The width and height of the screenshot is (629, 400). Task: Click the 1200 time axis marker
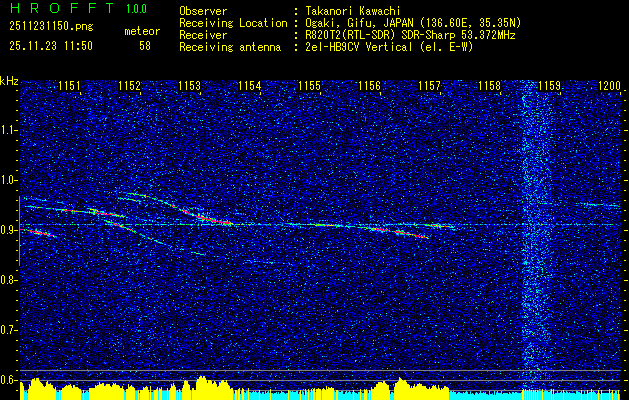[609, 85]
